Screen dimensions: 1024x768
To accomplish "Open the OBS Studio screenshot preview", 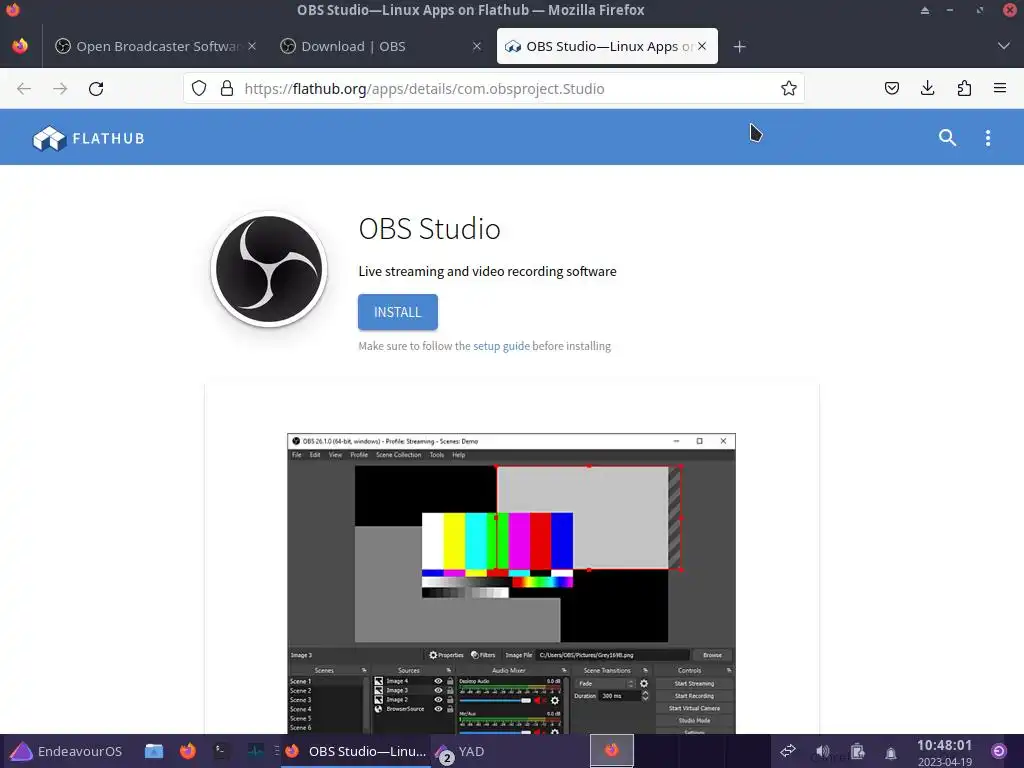I will tap(511, 583).
